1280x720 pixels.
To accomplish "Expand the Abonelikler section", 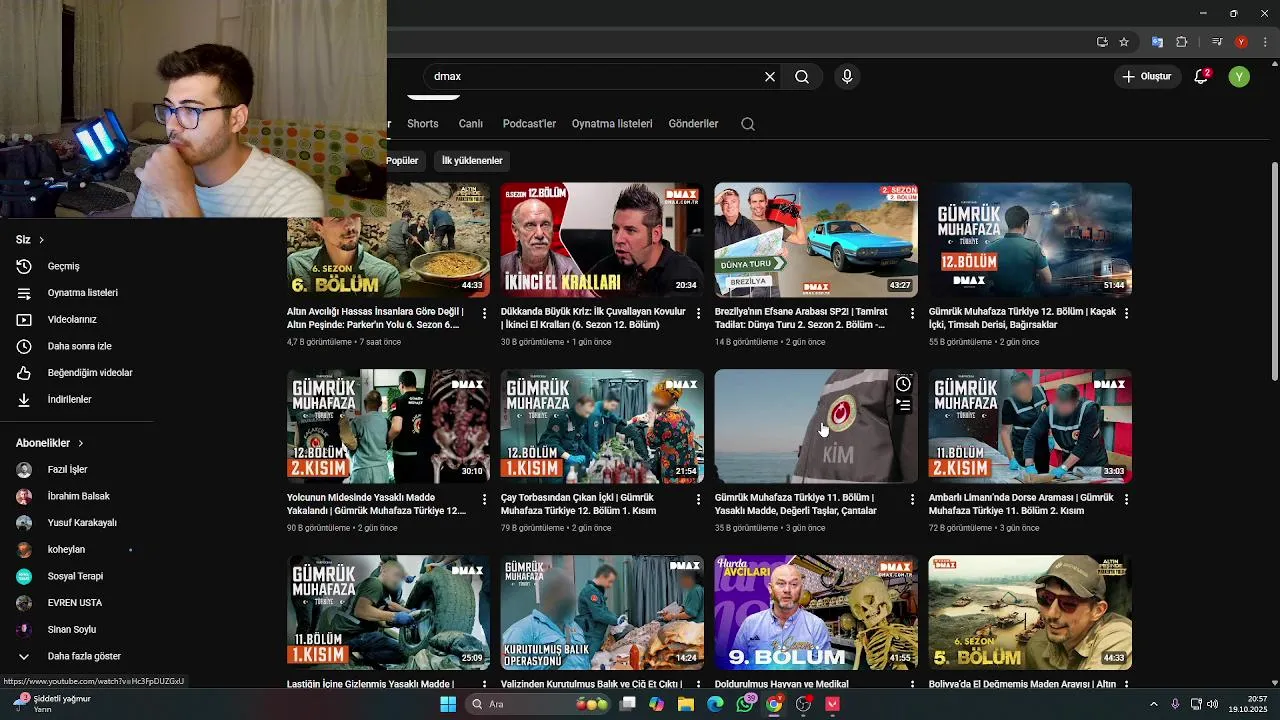I will (50, 443).
